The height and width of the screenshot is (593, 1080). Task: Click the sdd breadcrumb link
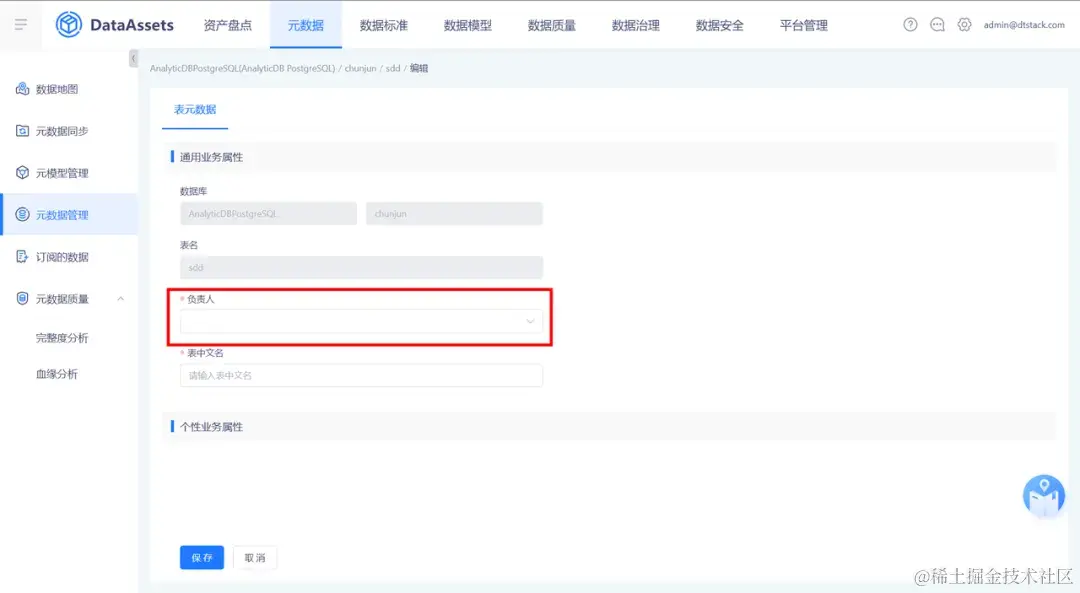(393, 68)
